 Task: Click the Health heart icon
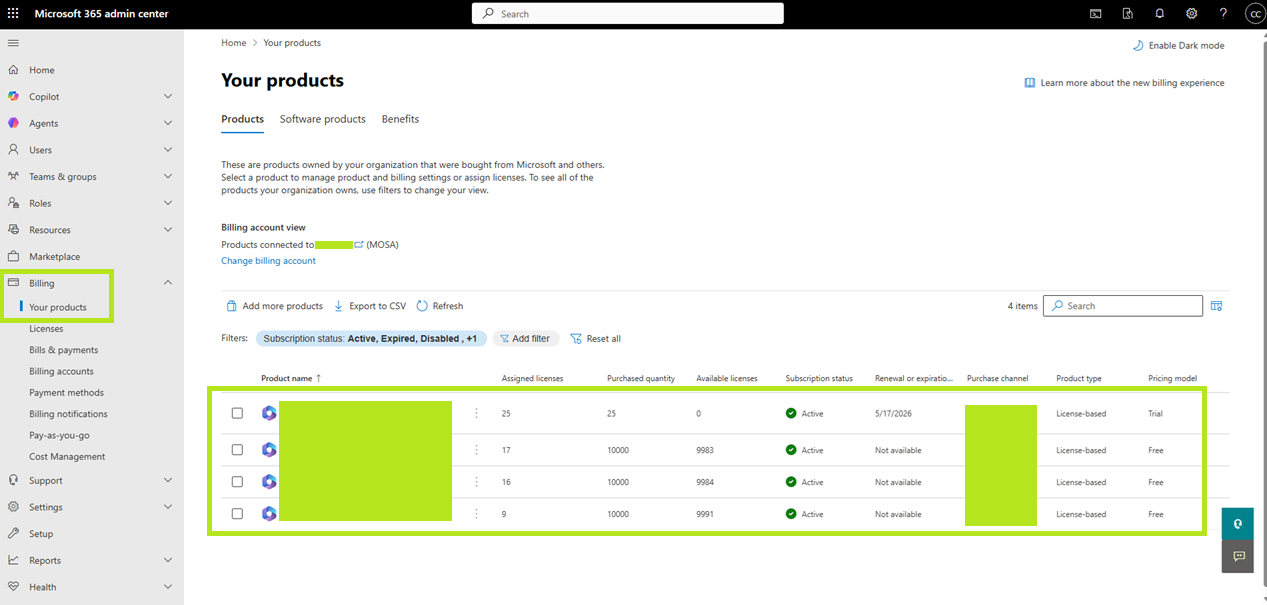13,587
